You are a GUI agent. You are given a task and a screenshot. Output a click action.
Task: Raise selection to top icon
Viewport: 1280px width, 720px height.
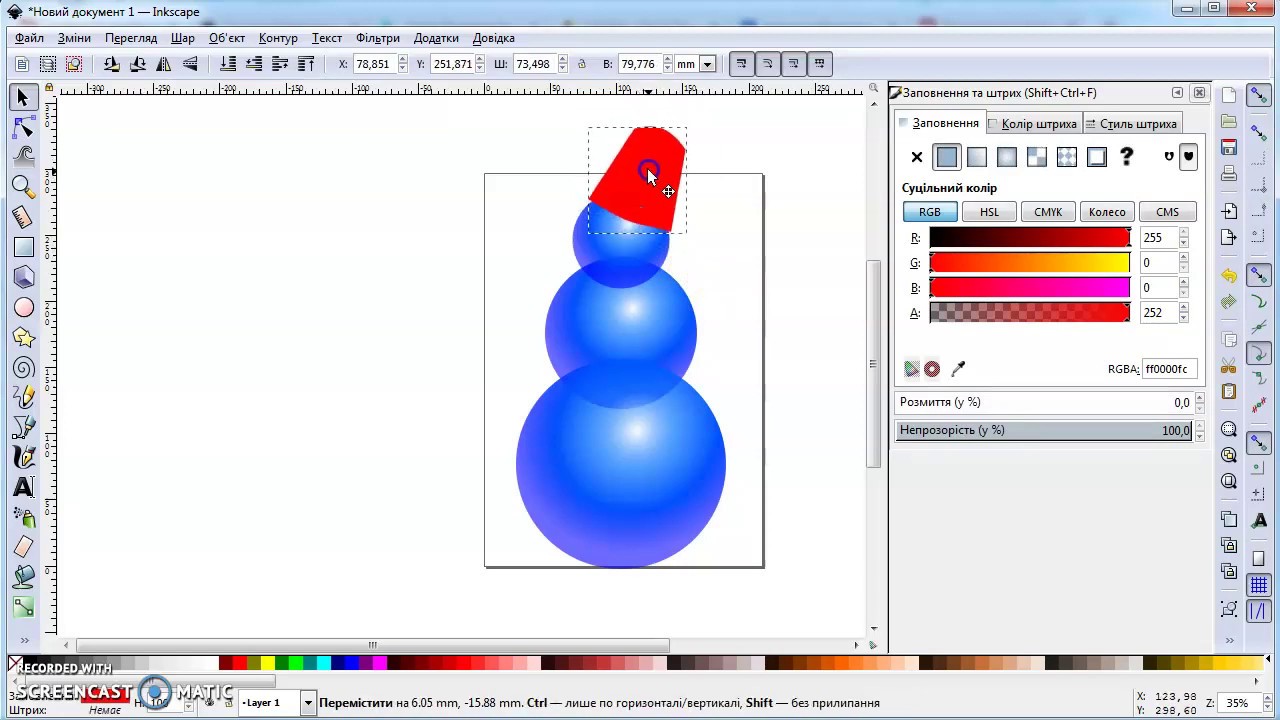tap(306, 64)
